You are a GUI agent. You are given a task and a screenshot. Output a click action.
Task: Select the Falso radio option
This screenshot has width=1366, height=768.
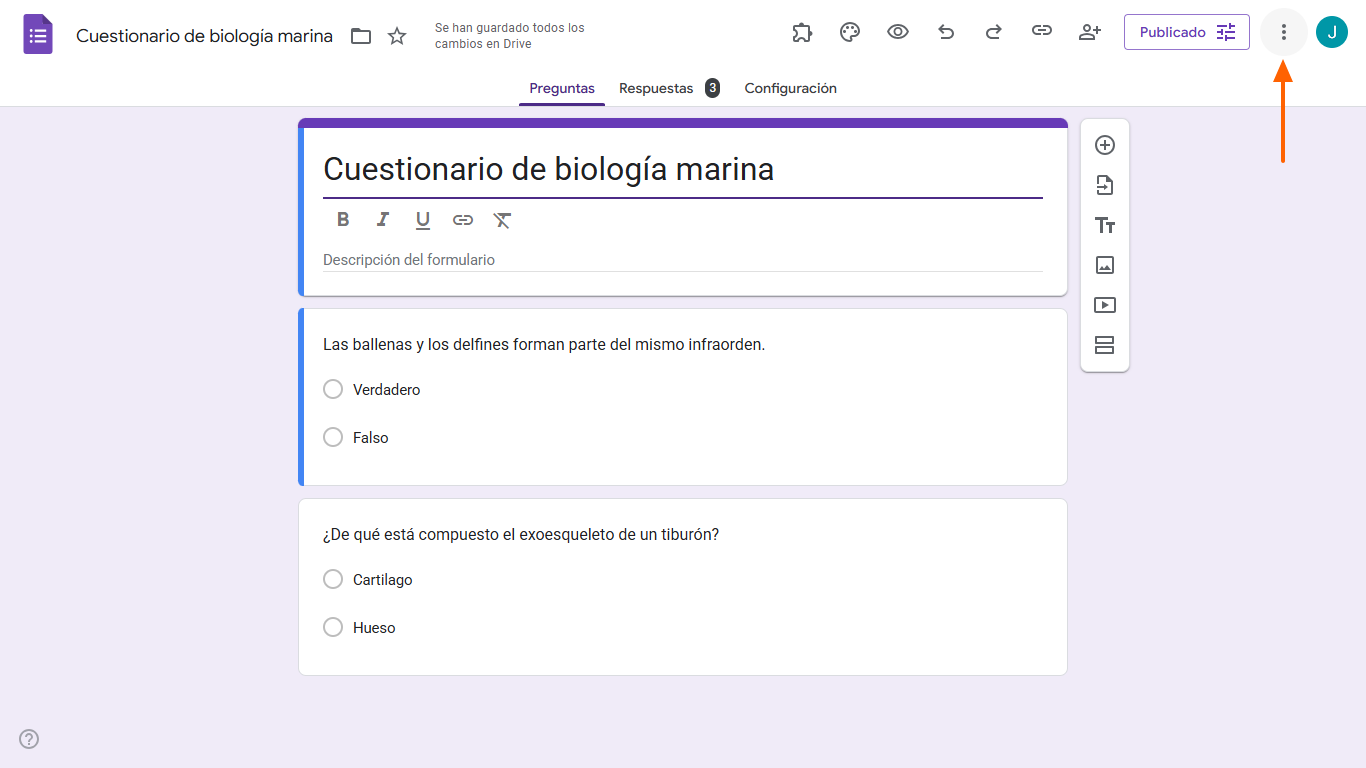(x=333, y=437)
